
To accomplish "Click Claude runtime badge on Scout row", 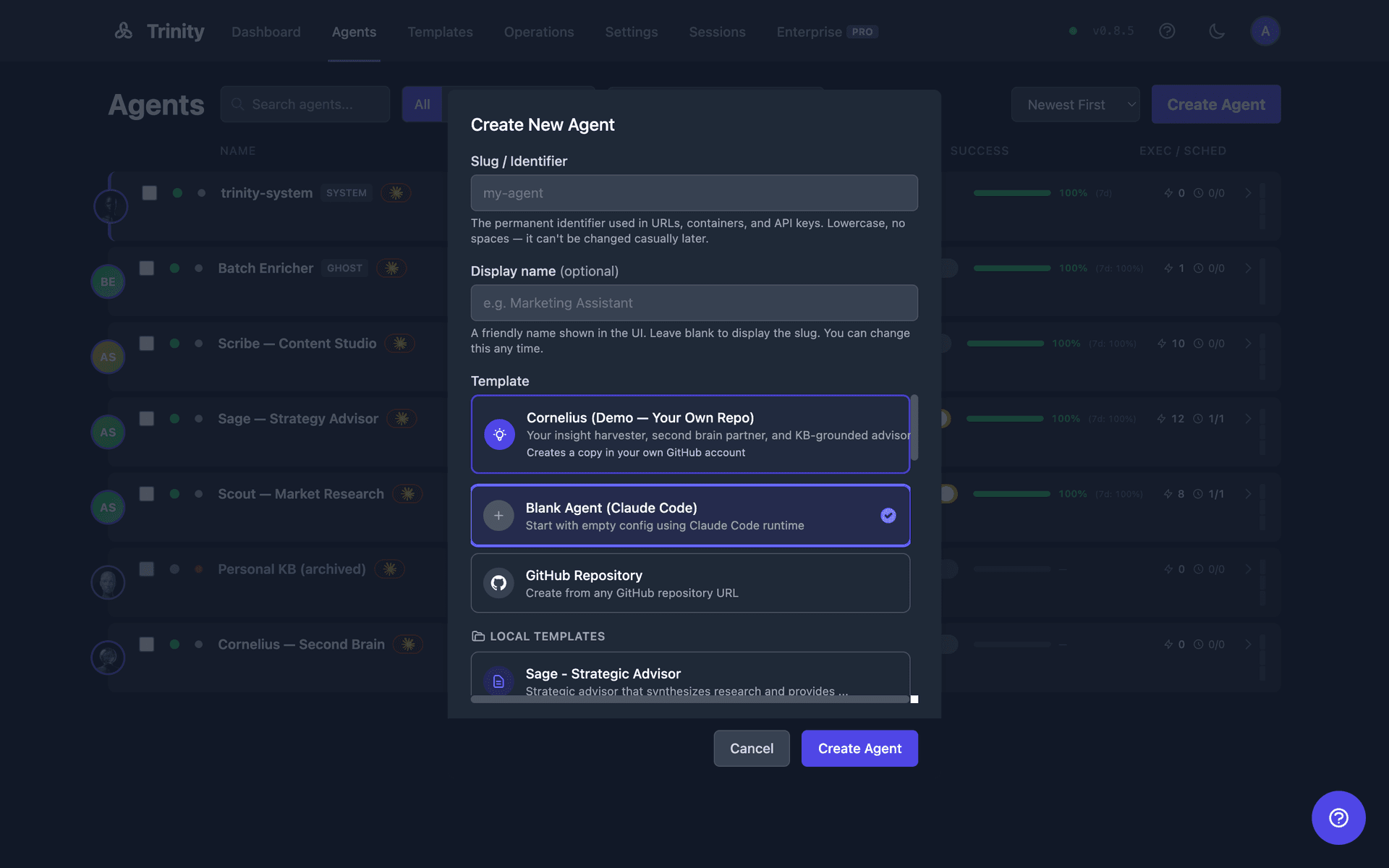I will [408, 494].
